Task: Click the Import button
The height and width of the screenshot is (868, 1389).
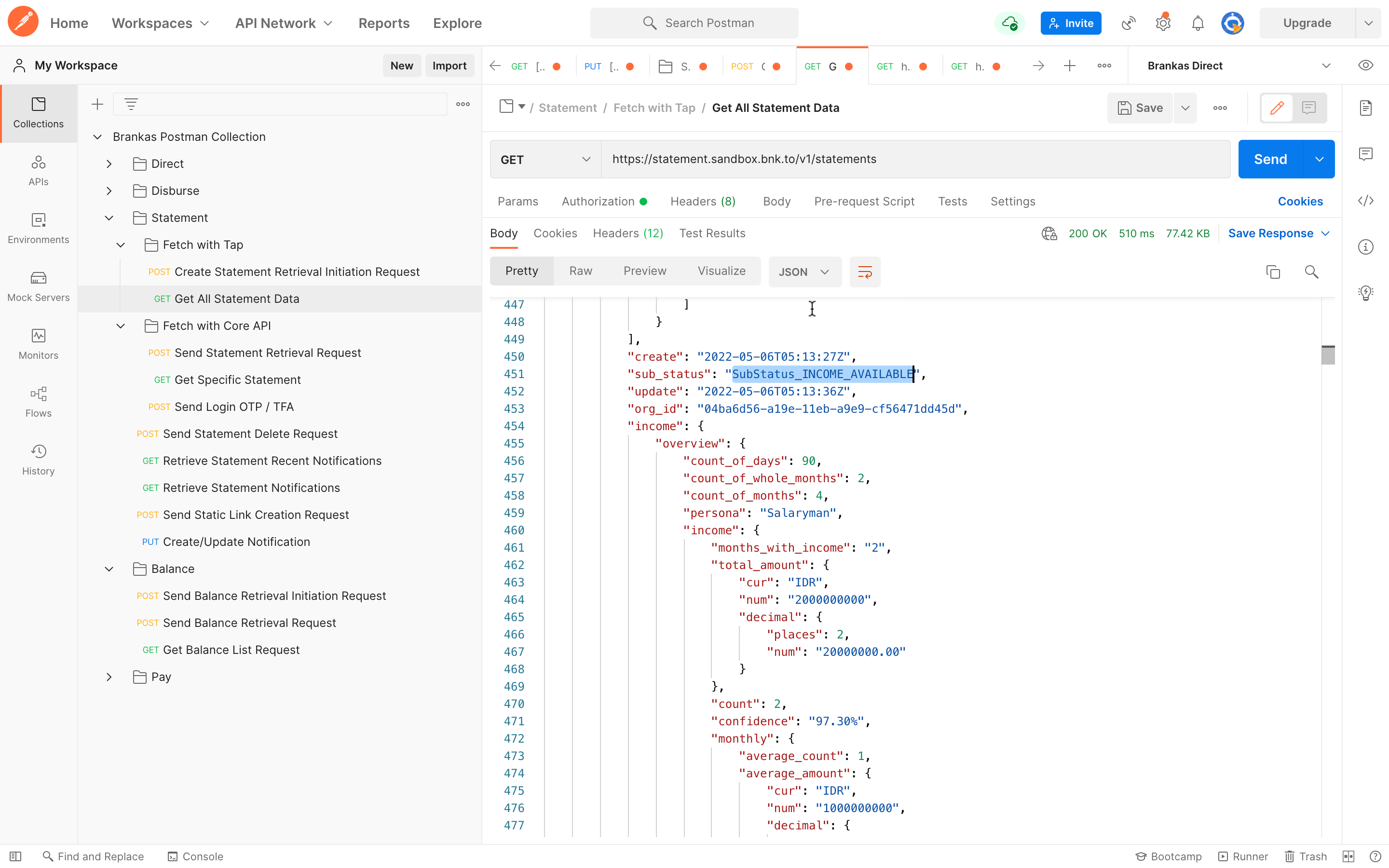Action: 449,66
